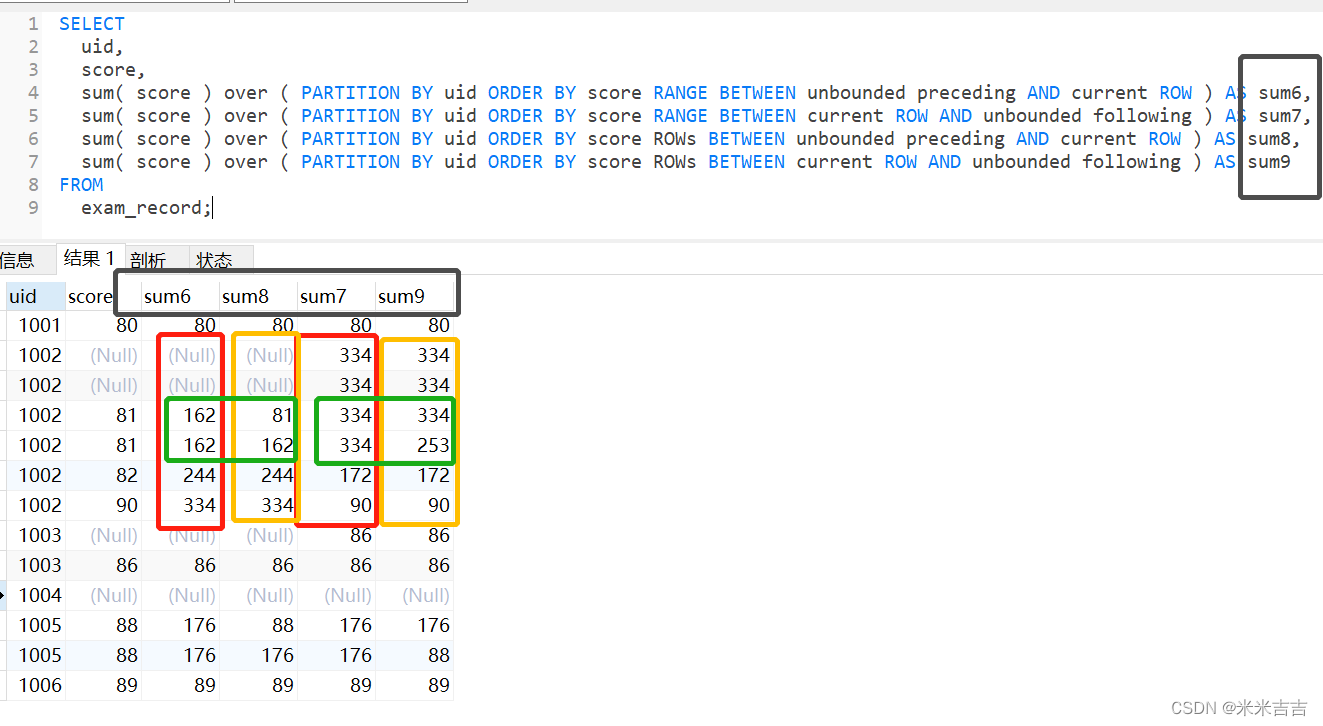Click the exam_record; table name in the query

click(147, 208)
